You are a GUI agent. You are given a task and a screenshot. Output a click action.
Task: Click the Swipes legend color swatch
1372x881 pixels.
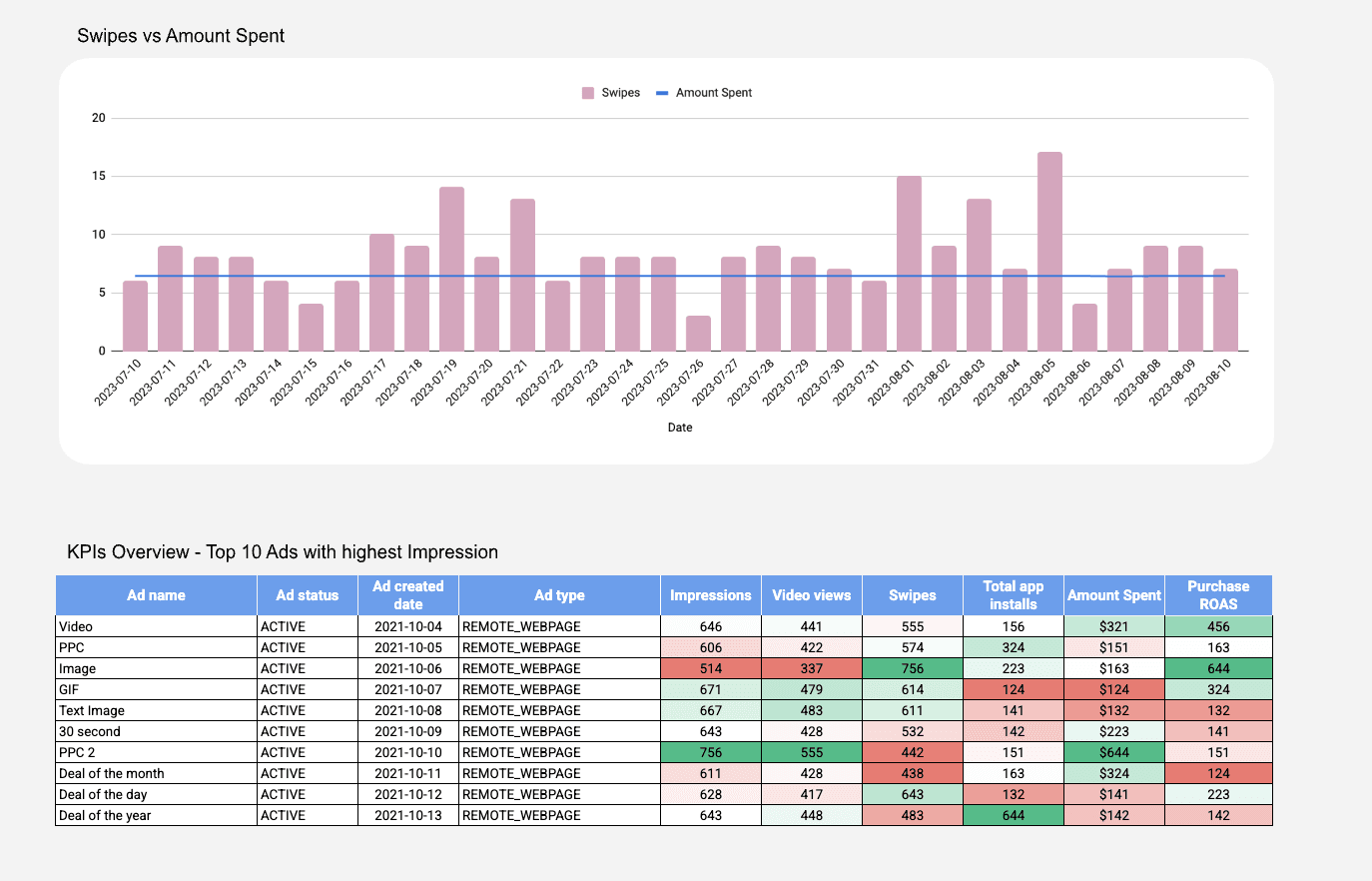(x=588, y=93)
